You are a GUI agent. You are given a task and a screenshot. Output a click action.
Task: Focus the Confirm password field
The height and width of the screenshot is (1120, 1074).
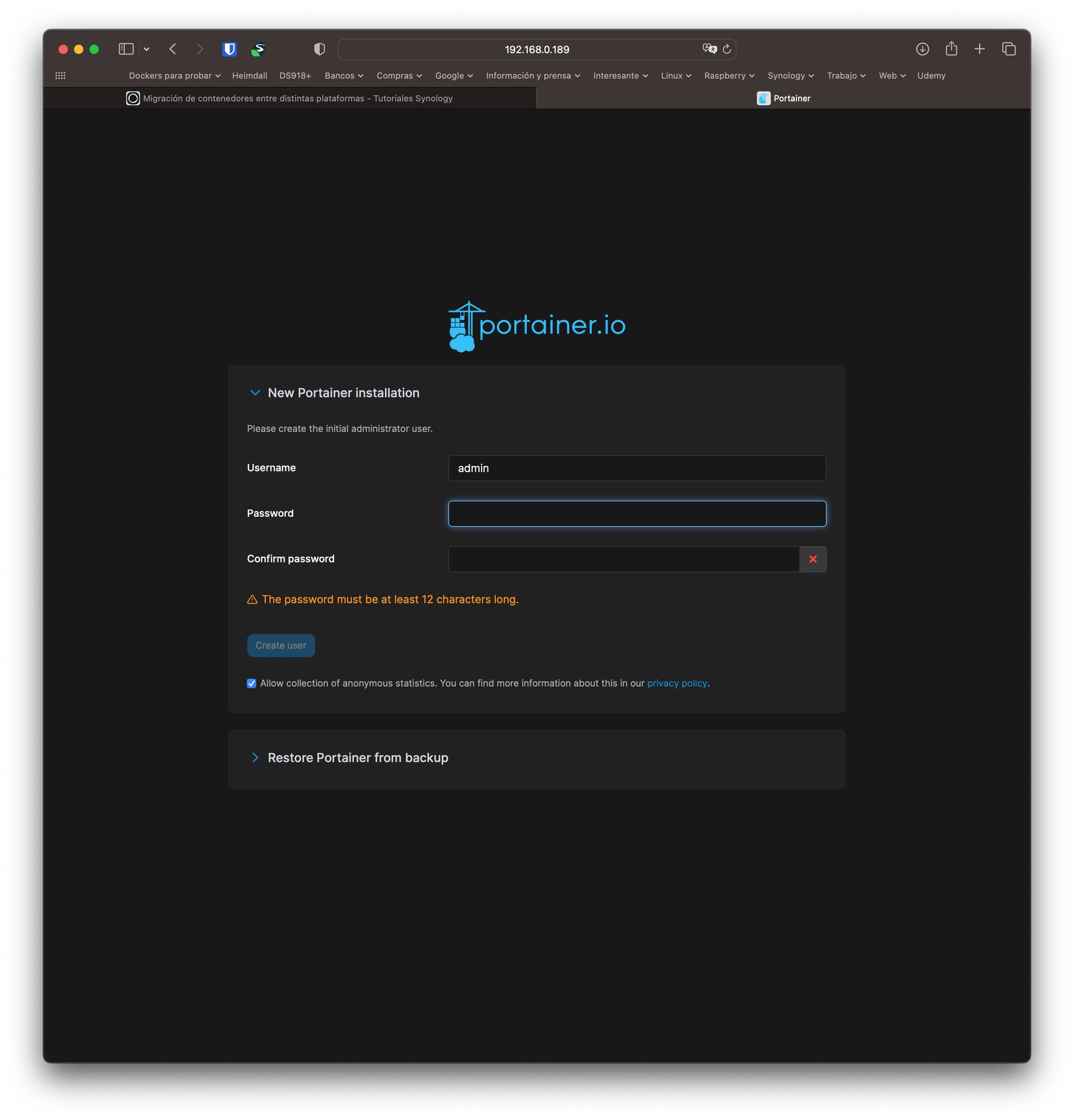pyautogui.click(x=623, y=559)
